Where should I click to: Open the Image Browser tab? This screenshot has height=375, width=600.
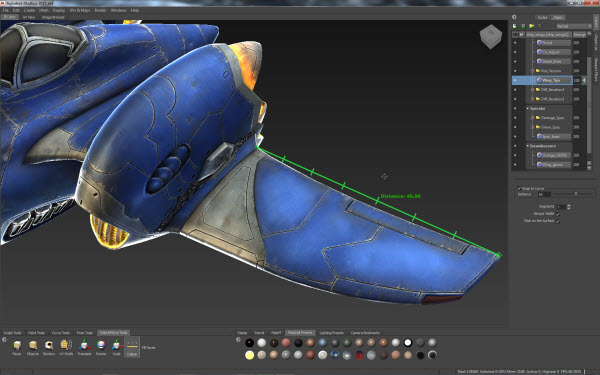[53, 17]
